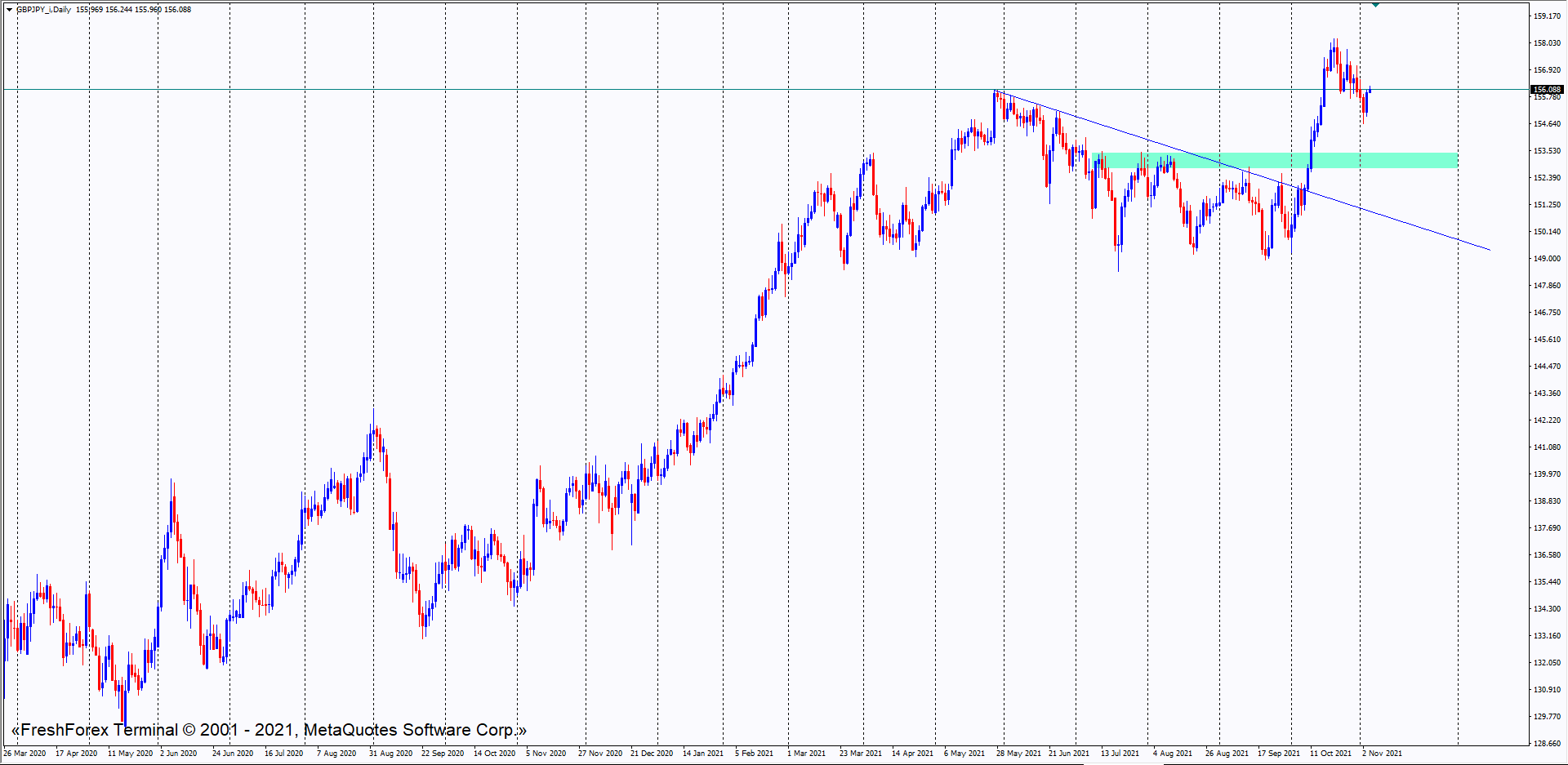Click the 13 Jul 2021 date label
1568x765 pixels.
(x=1120, y=754)
